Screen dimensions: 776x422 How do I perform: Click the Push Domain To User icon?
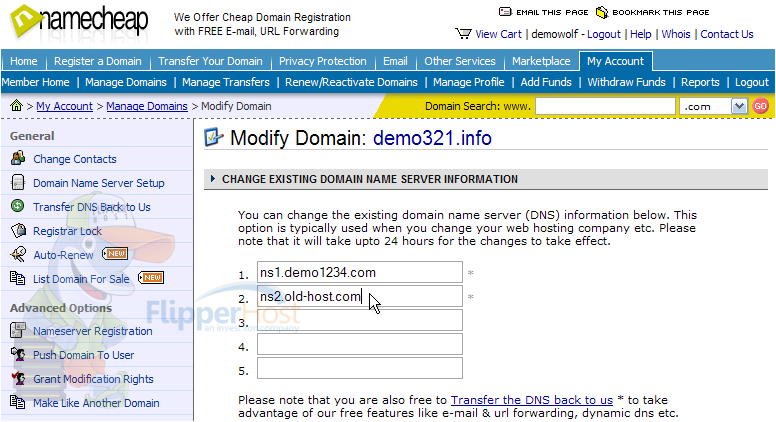[18, 354]
